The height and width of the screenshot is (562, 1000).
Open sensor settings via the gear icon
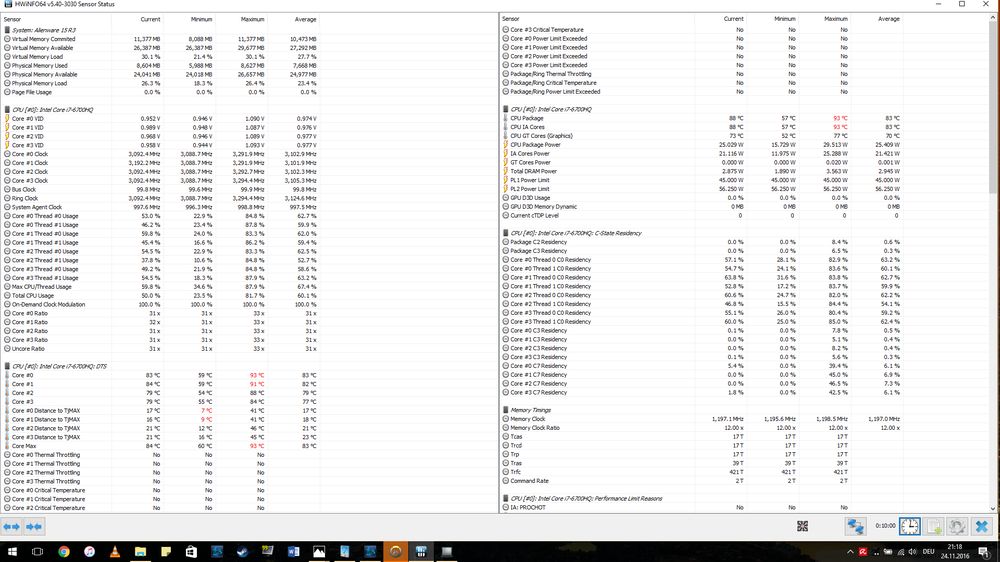pyautogui.click(x=957, y=526)
